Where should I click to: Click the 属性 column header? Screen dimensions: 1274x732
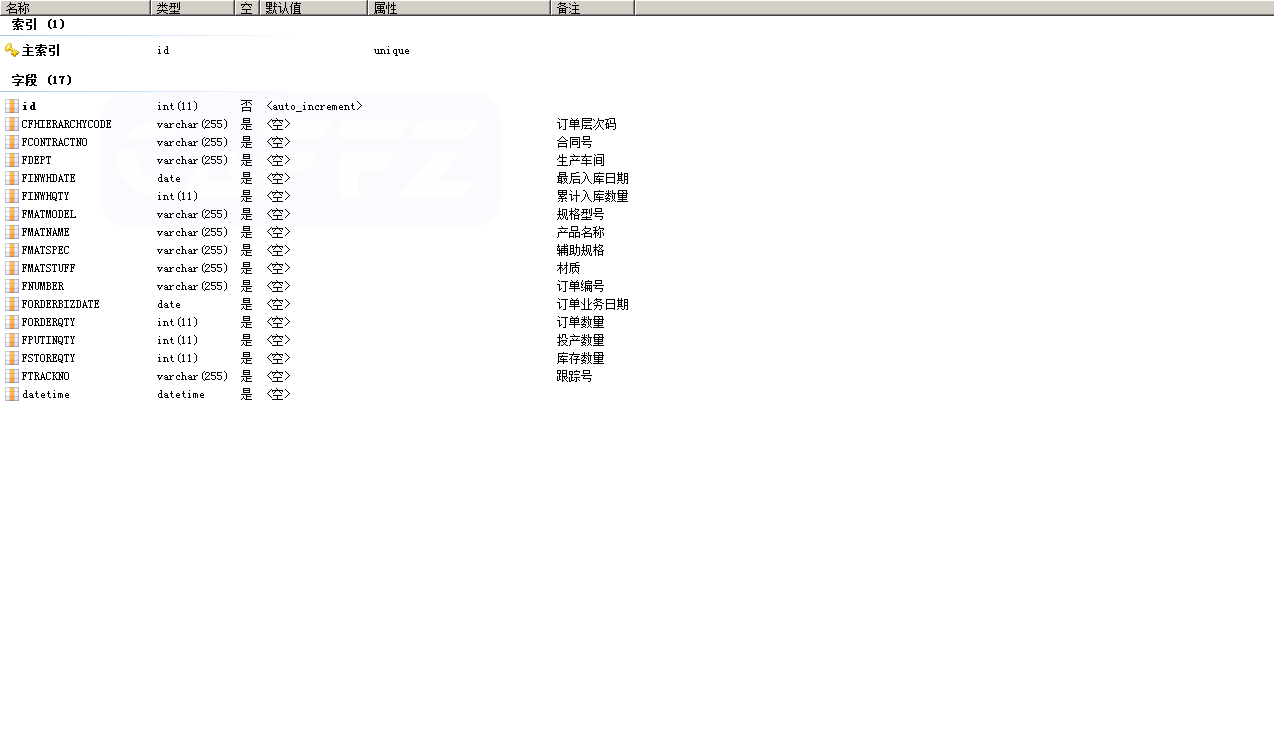click(458, 8)
